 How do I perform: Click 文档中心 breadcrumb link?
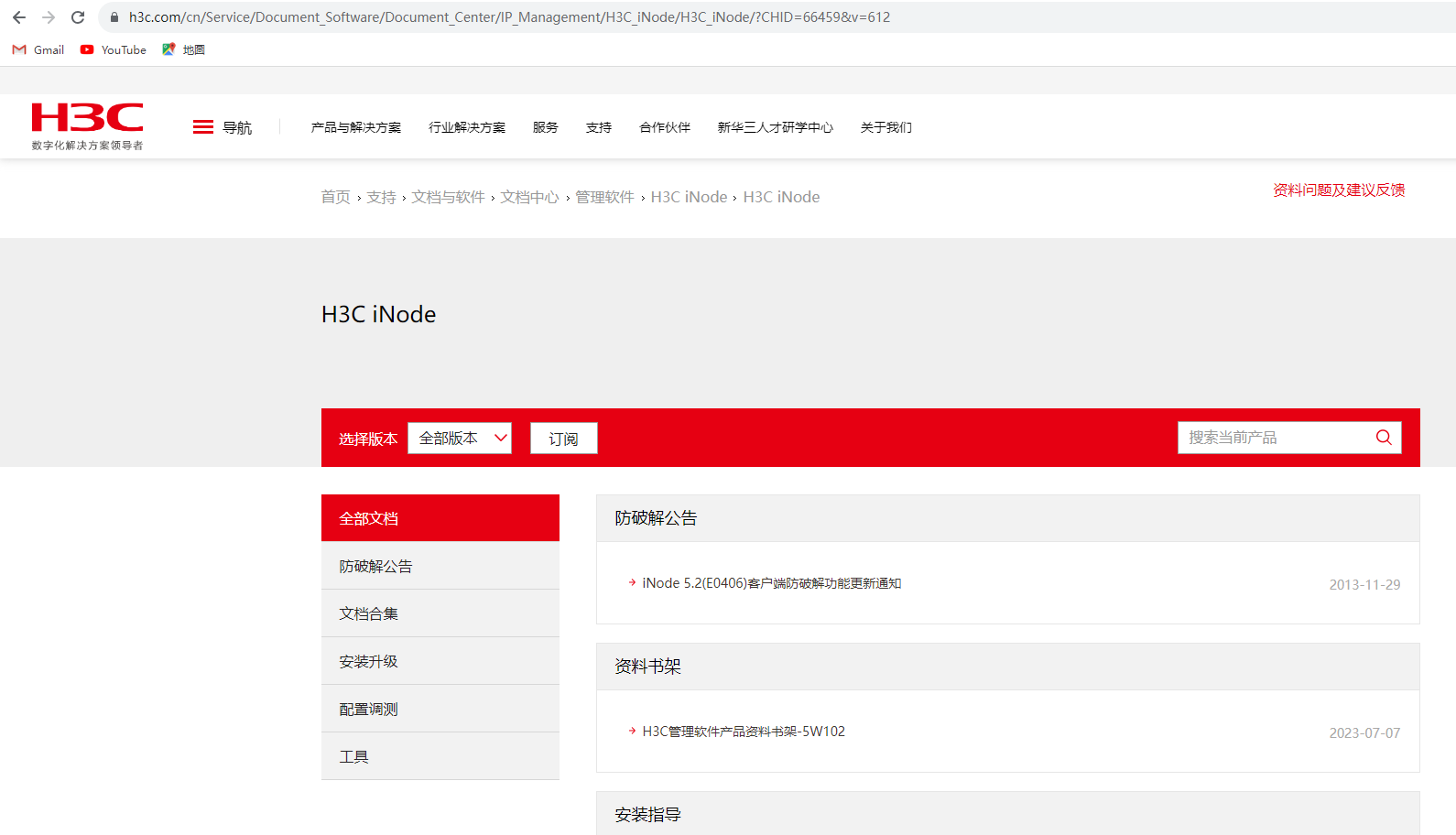529,197
